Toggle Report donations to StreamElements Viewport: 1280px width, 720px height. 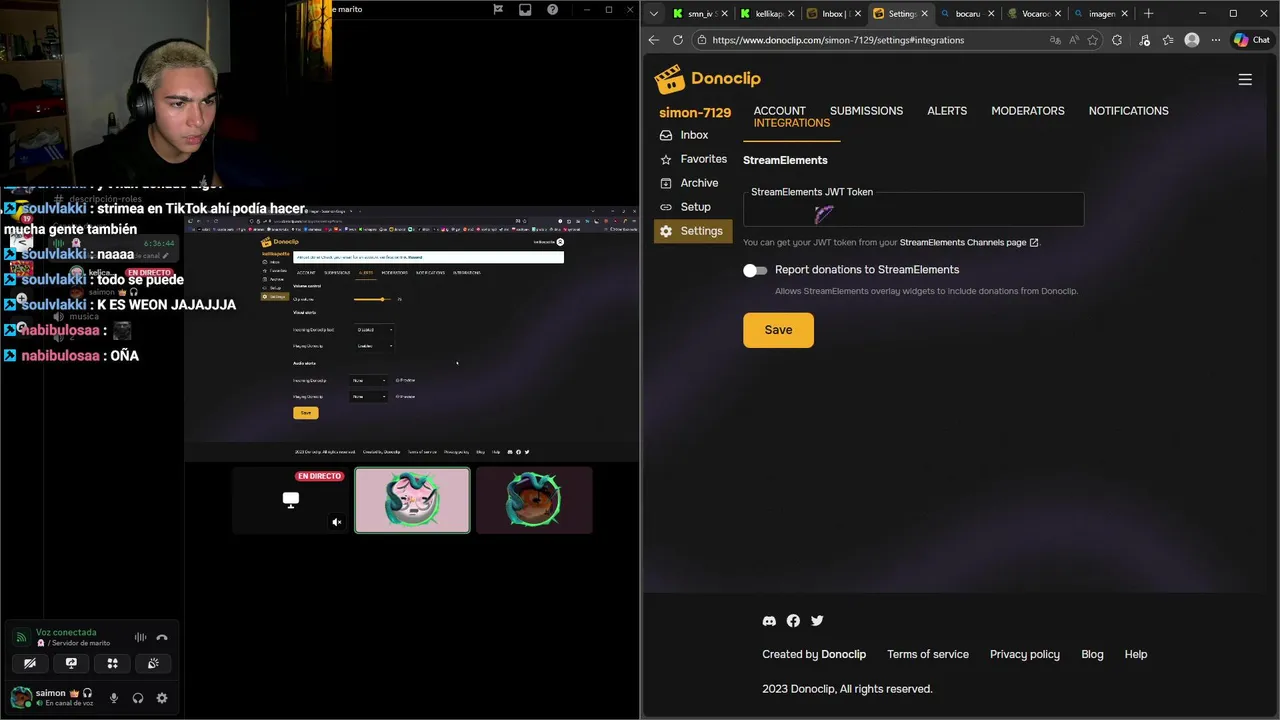pyautogui.click(x=755, y=270)
